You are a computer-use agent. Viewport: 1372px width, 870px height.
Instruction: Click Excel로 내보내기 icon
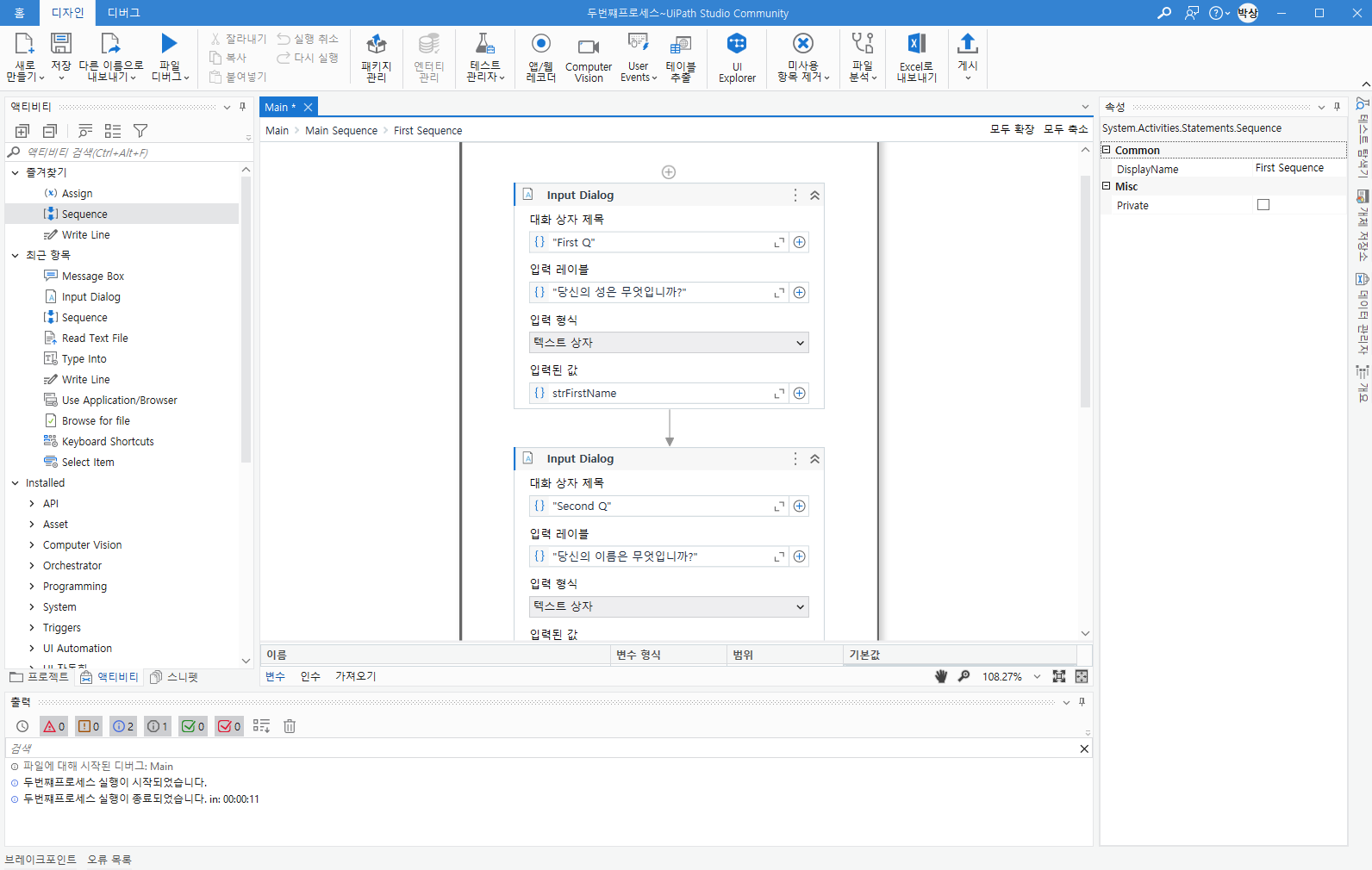[917, 43]
